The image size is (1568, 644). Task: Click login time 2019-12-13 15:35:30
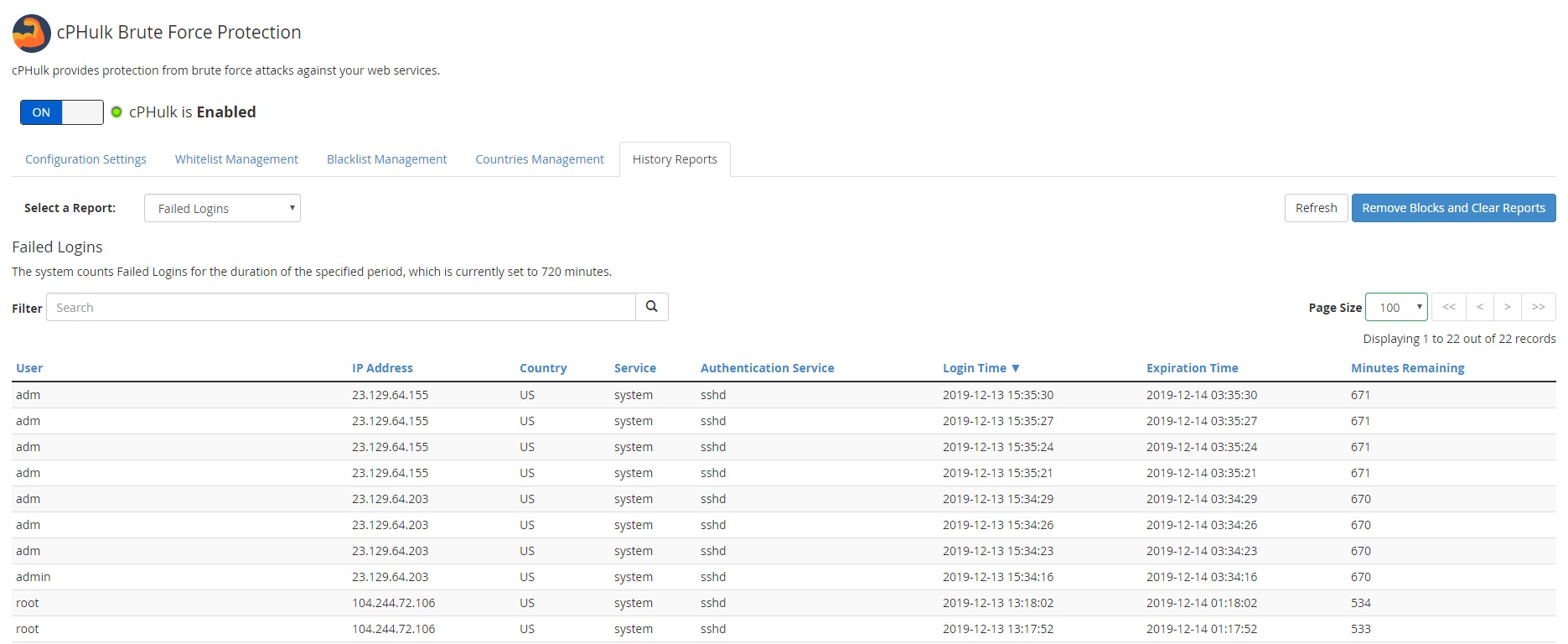click(x=998, y=395)
